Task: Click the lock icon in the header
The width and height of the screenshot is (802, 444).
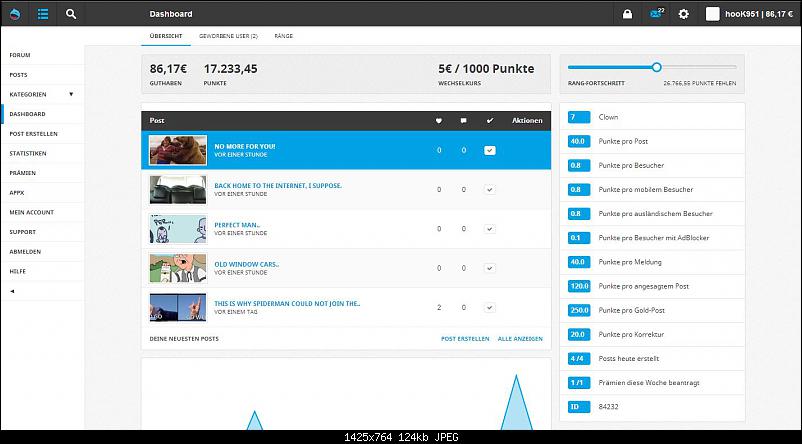Action: click(626, 14)
